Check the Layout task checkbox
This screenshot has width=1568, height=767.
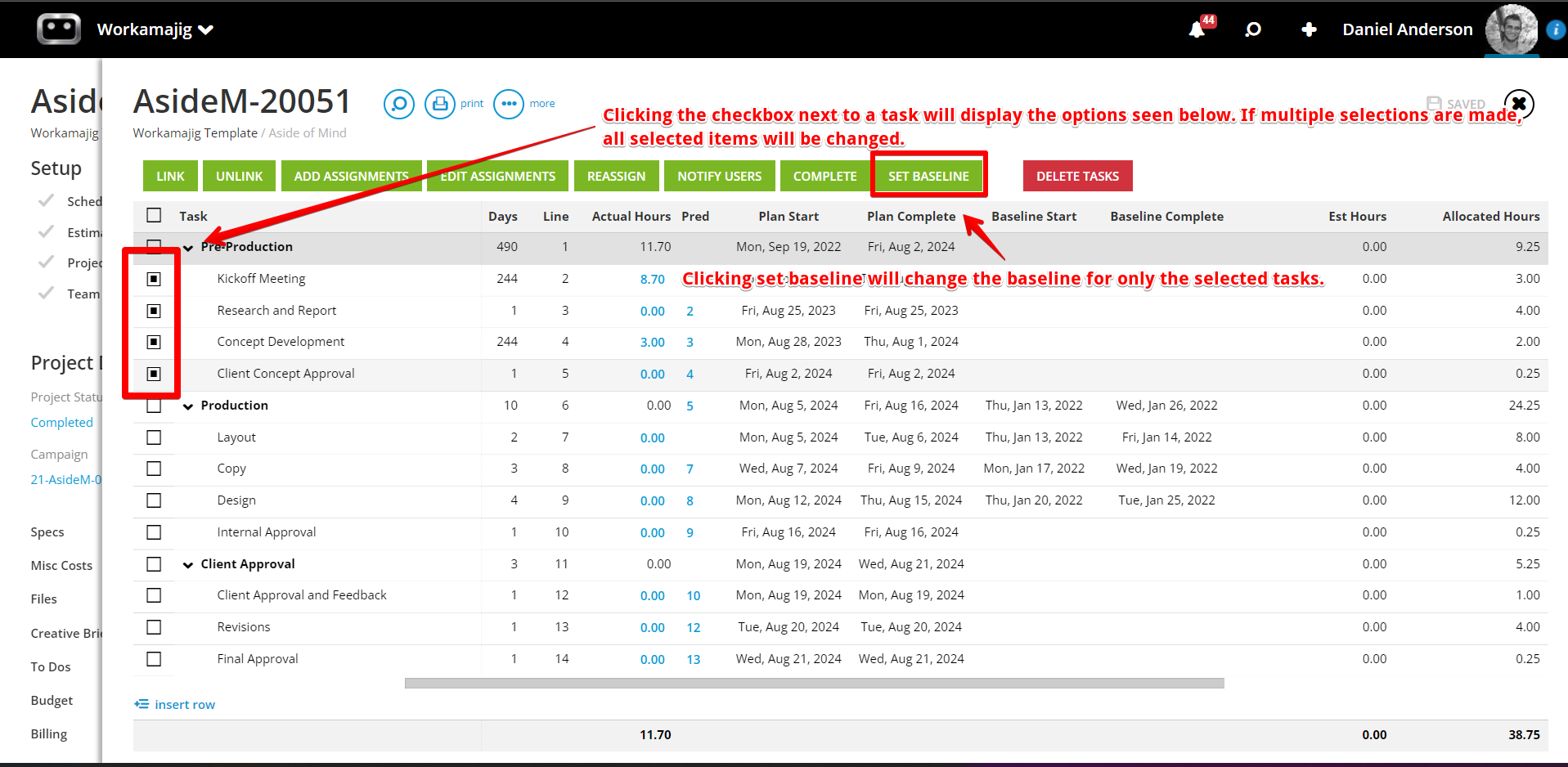click(154, 437)
